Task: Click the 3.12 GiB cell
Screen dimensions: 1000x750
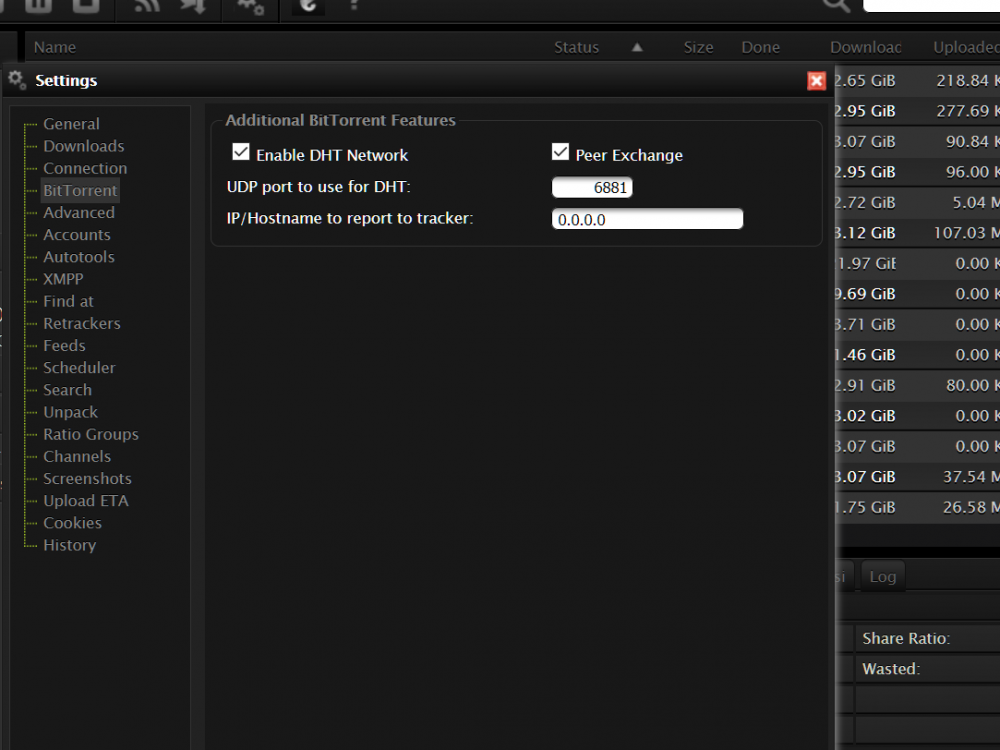Action: (x=865, y=233)
